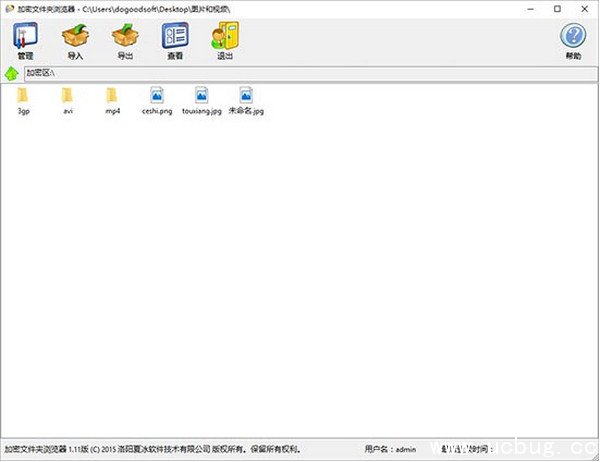Screen dimensions: 600x462
Task: Select the 查看 (View) toolbar icon
Action: click(x=175, y=40)
